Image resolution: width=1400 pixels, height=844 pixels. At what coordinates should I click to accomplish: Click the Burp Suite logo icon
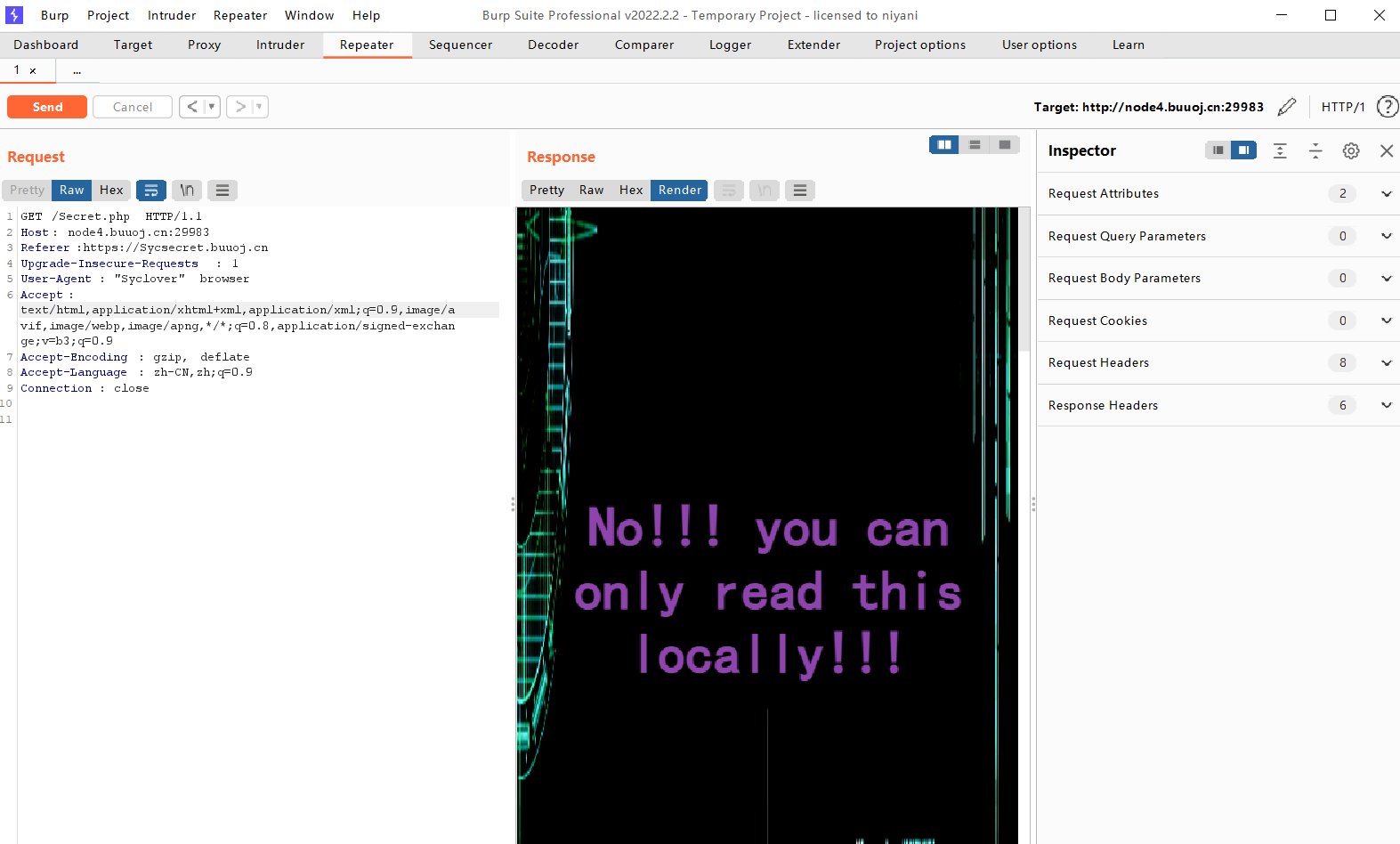14,15
